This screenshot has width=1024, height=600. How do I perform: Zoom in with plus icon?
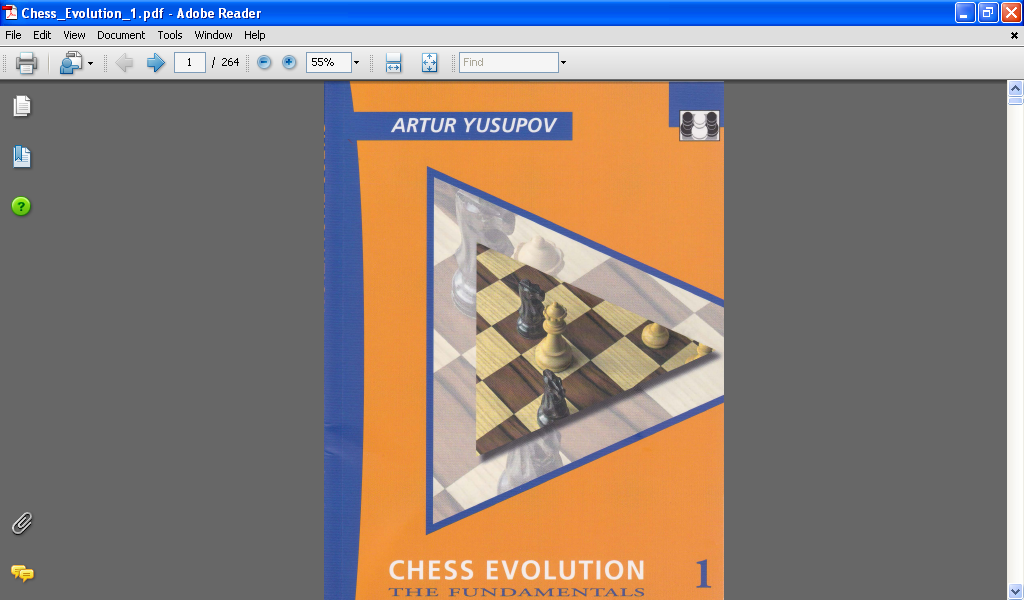point(289,62)
